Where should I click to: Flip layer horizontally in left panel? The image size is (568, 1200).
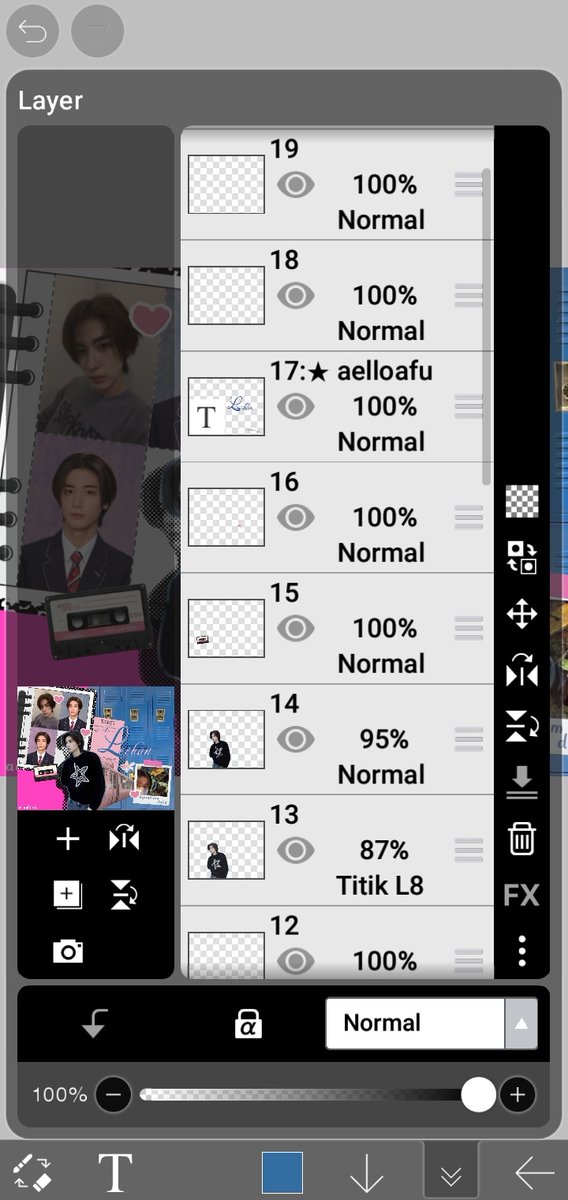123,839
